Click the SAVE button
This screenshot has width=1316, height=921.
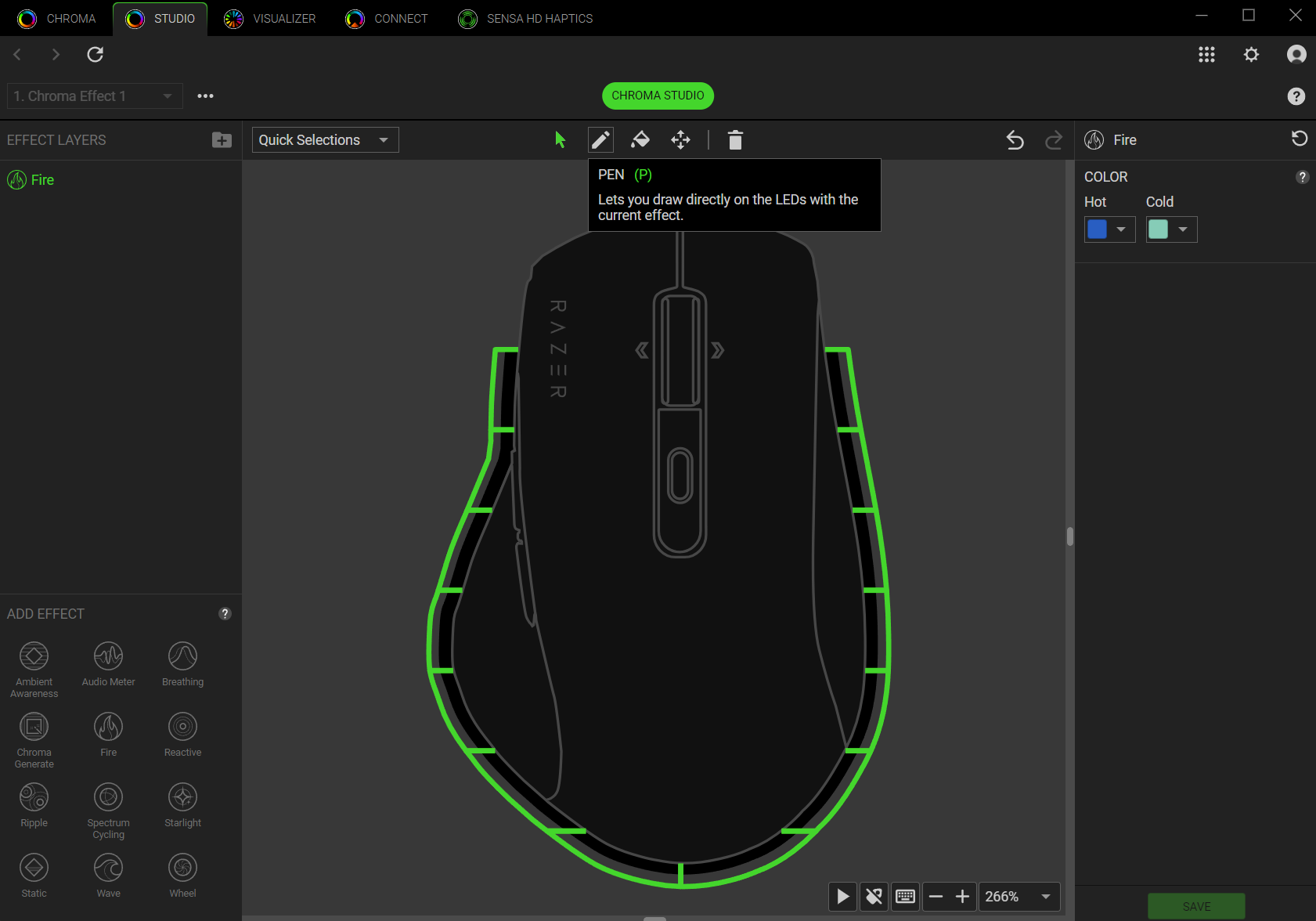coord(1196,906)
